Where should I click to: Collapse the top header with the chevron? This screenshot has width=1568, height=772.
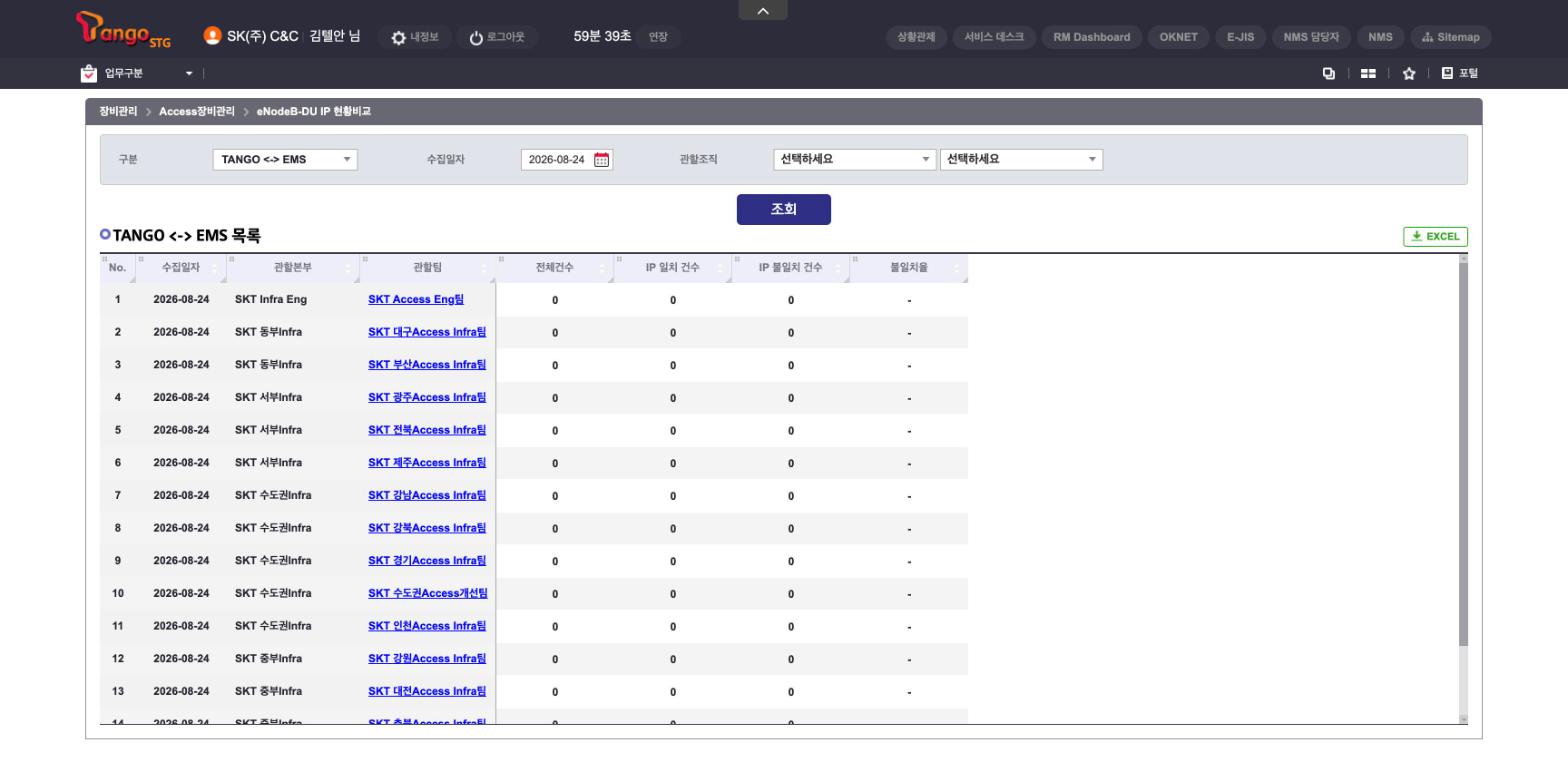(x=763, y=10)
